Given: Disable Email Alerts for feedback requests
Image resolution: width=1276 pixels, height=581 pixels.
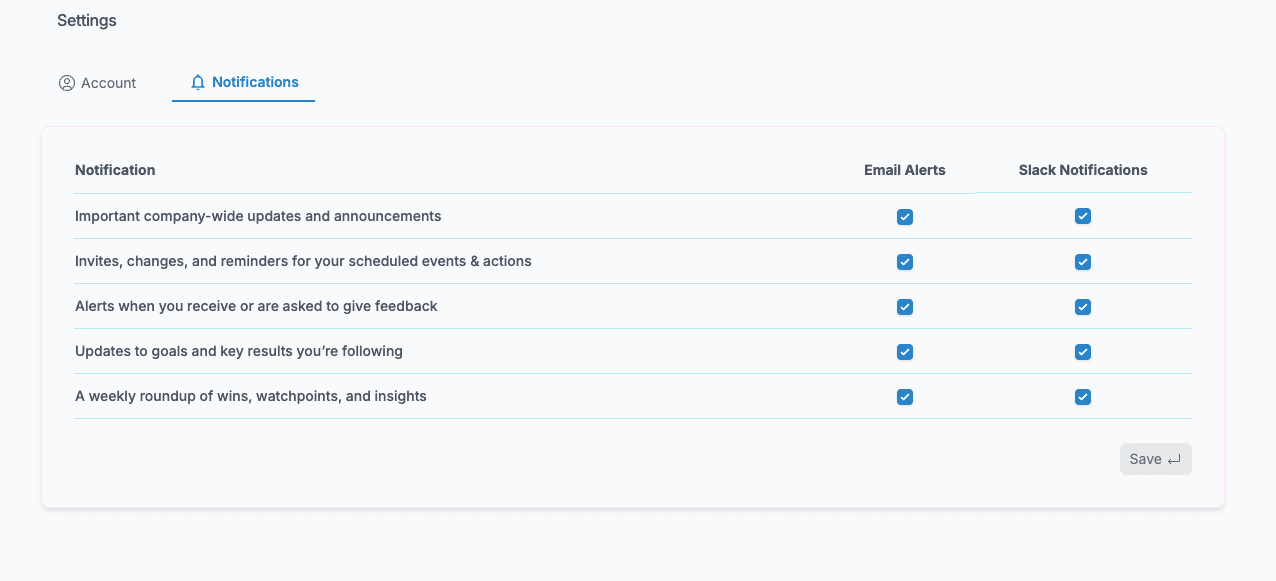Looking at the screenshot, I should click(905, 307).
